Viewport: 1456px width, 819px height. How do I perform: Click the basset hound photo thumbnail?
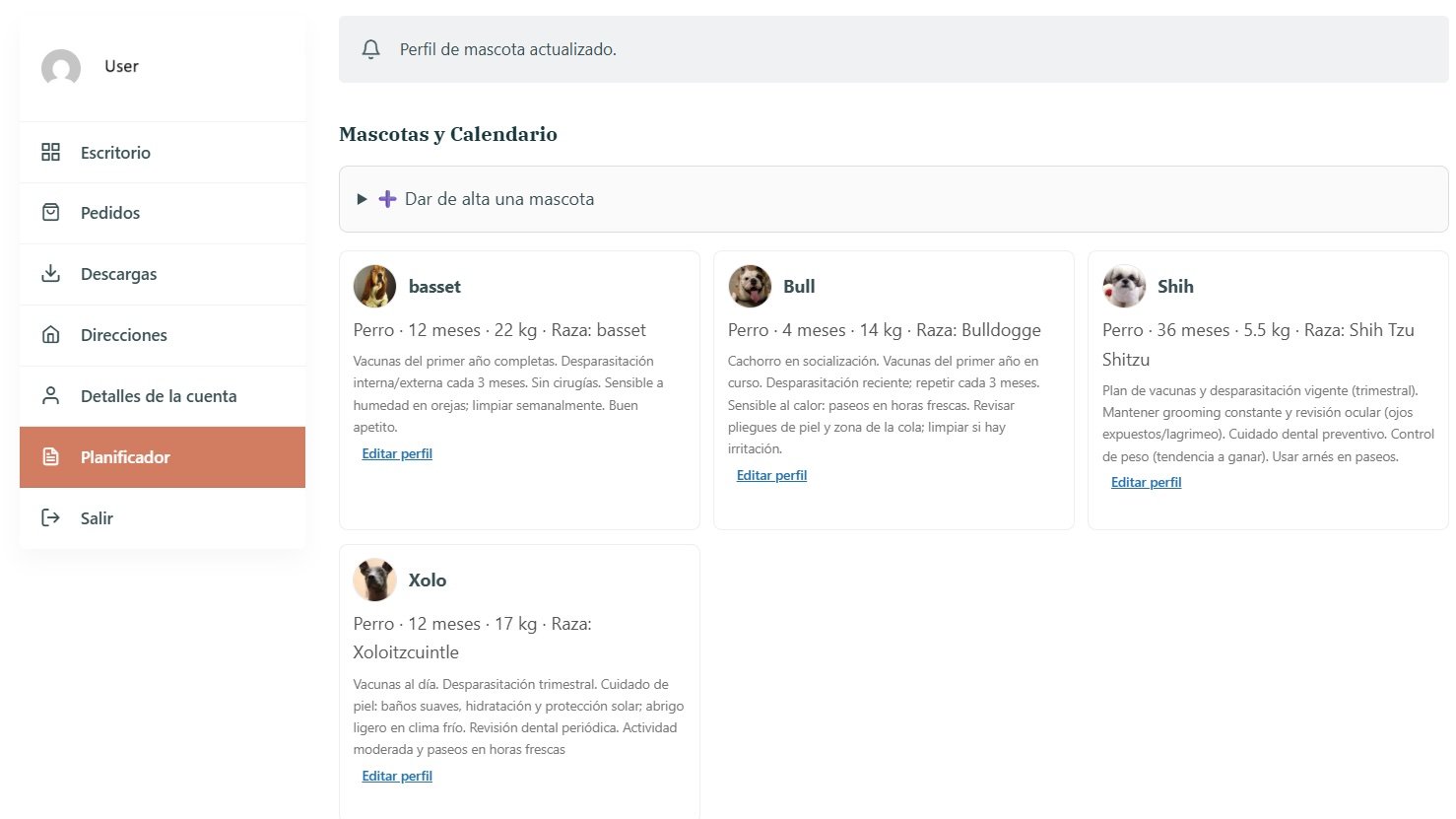click(374, 287)
